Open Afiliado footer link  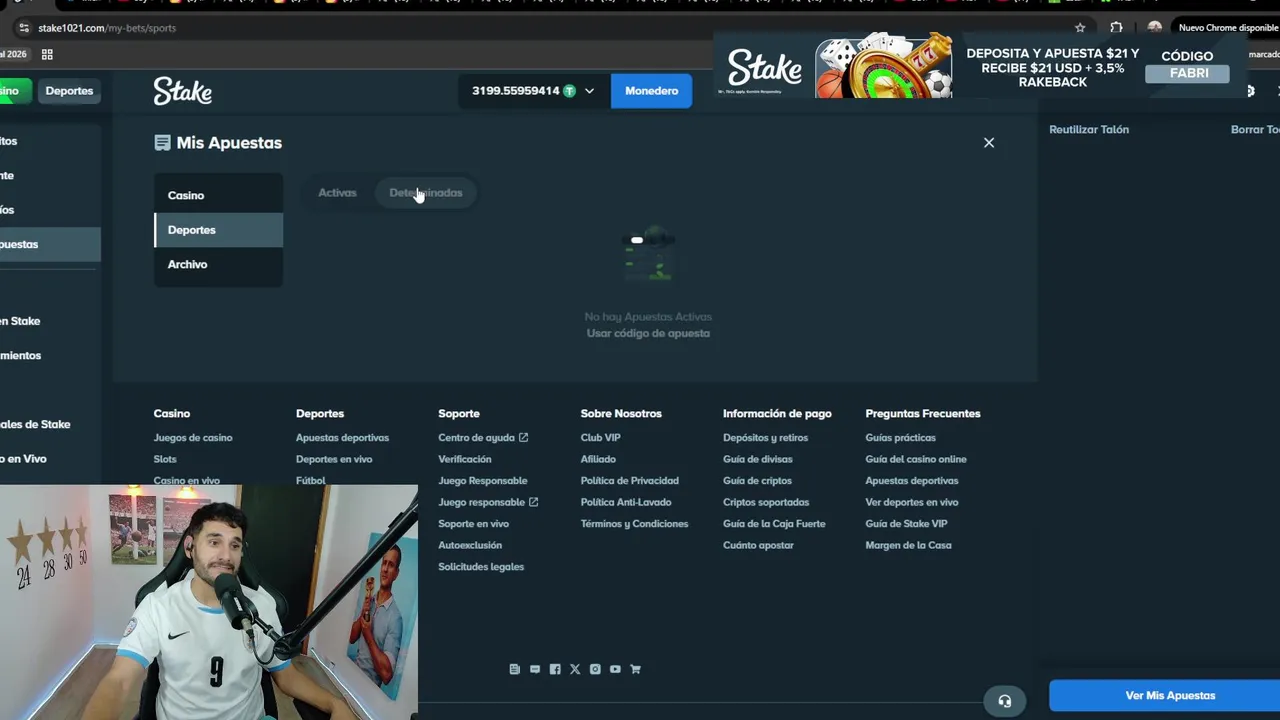pos(598,459)
